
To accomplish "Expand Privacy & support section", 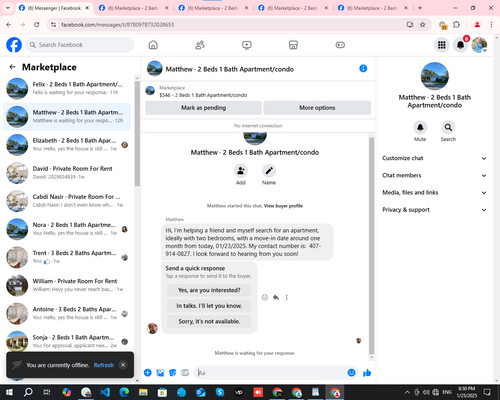I will tap(434, 210).
